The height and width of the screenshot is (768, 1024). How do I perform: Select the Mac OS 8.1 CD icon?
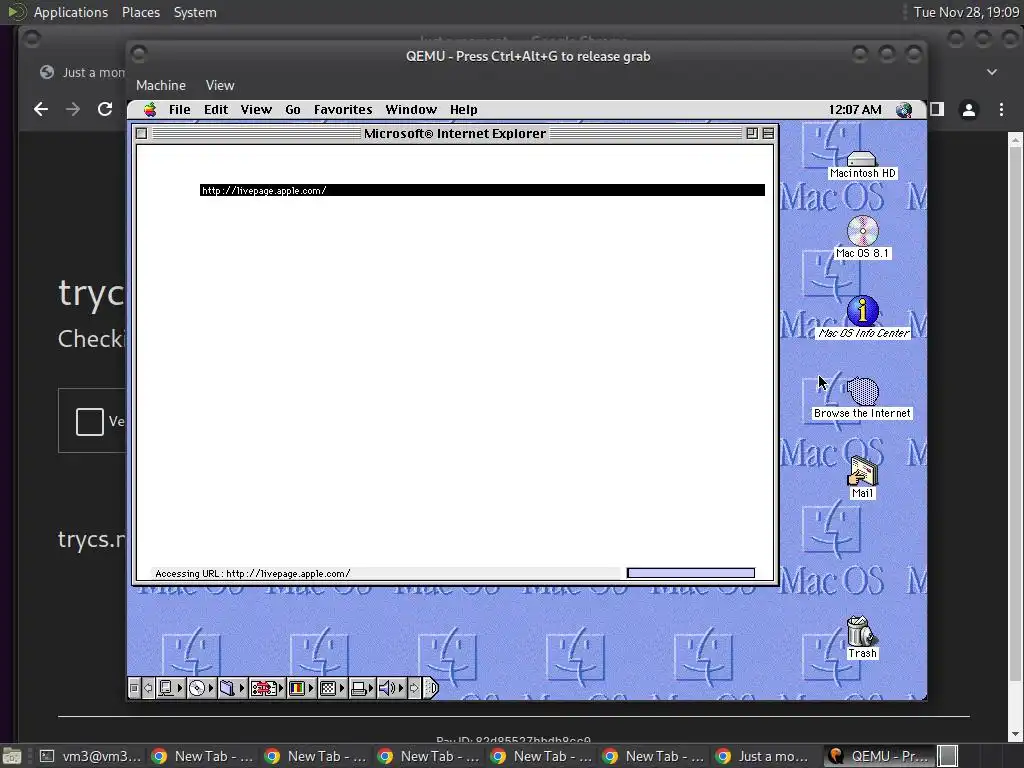pos(862,238)
